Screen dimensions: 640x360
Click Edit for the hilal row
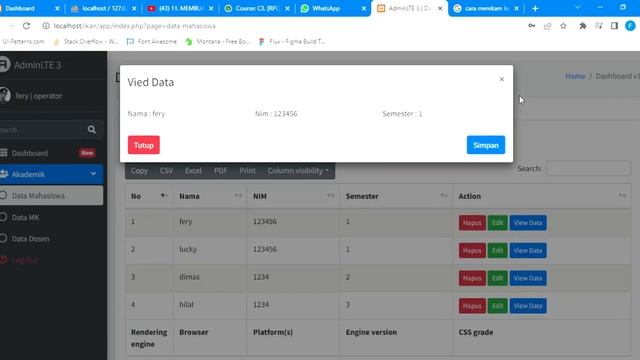click(497, 306)
